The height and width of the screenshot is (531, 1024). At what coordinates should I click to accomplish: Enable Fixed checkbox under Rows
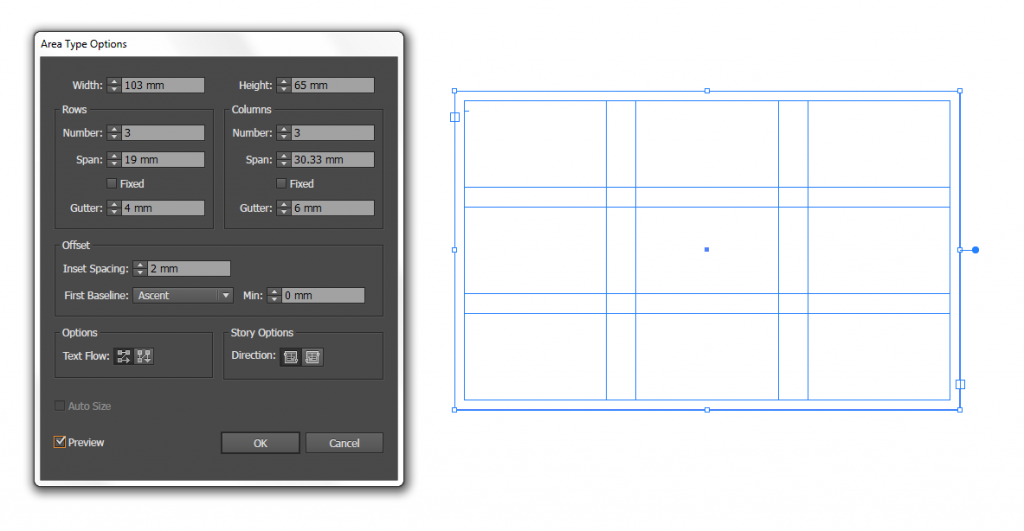tap(112, 184)
